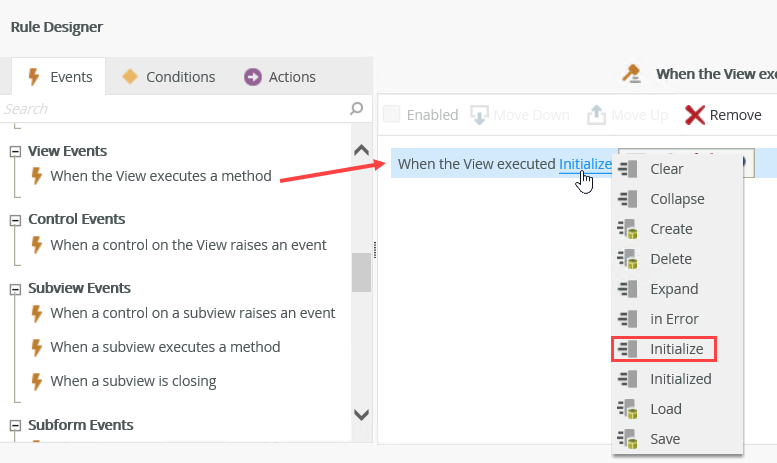Open the Actions tab
Viewport: 777px width, 463px height.
(x=280, y=77)
